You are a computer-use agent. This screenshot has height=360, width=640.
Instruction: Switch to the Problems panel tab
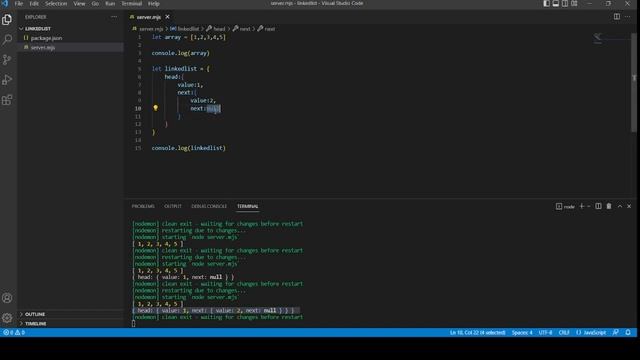pyautogui.click(x=143, y=206)
